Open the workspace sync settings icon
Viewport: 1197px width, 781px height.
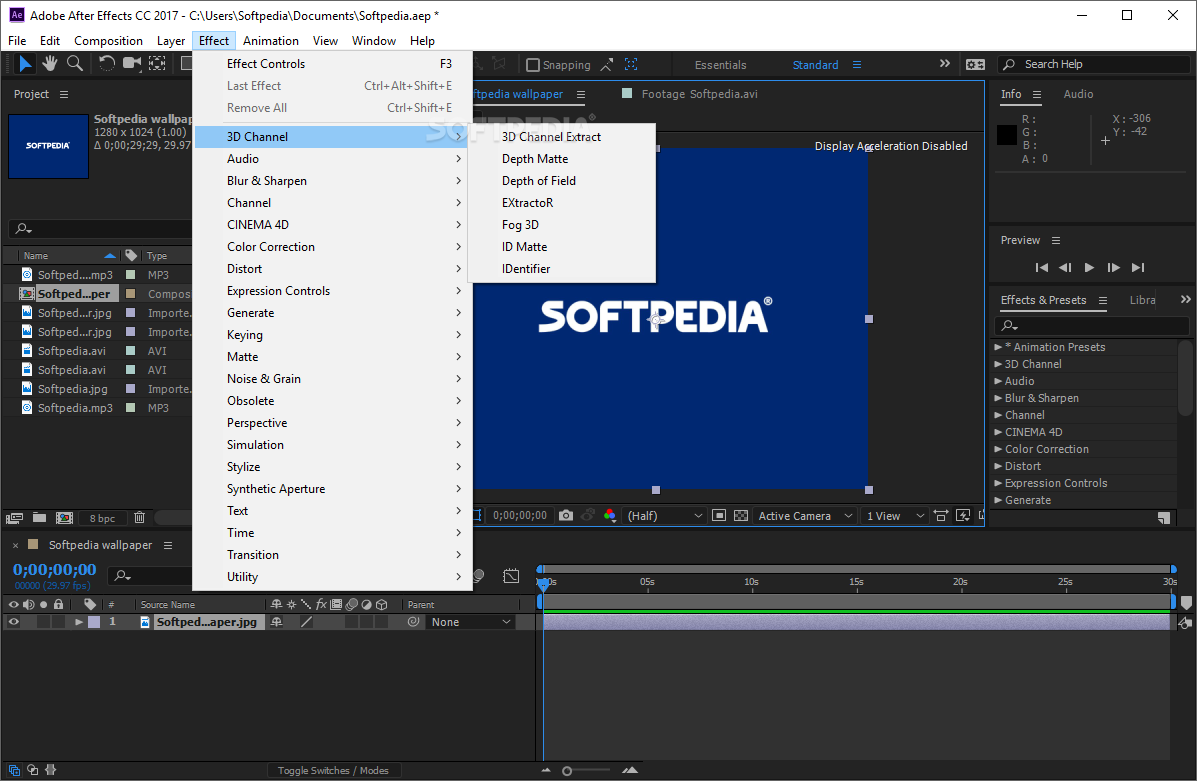point(975,65)
